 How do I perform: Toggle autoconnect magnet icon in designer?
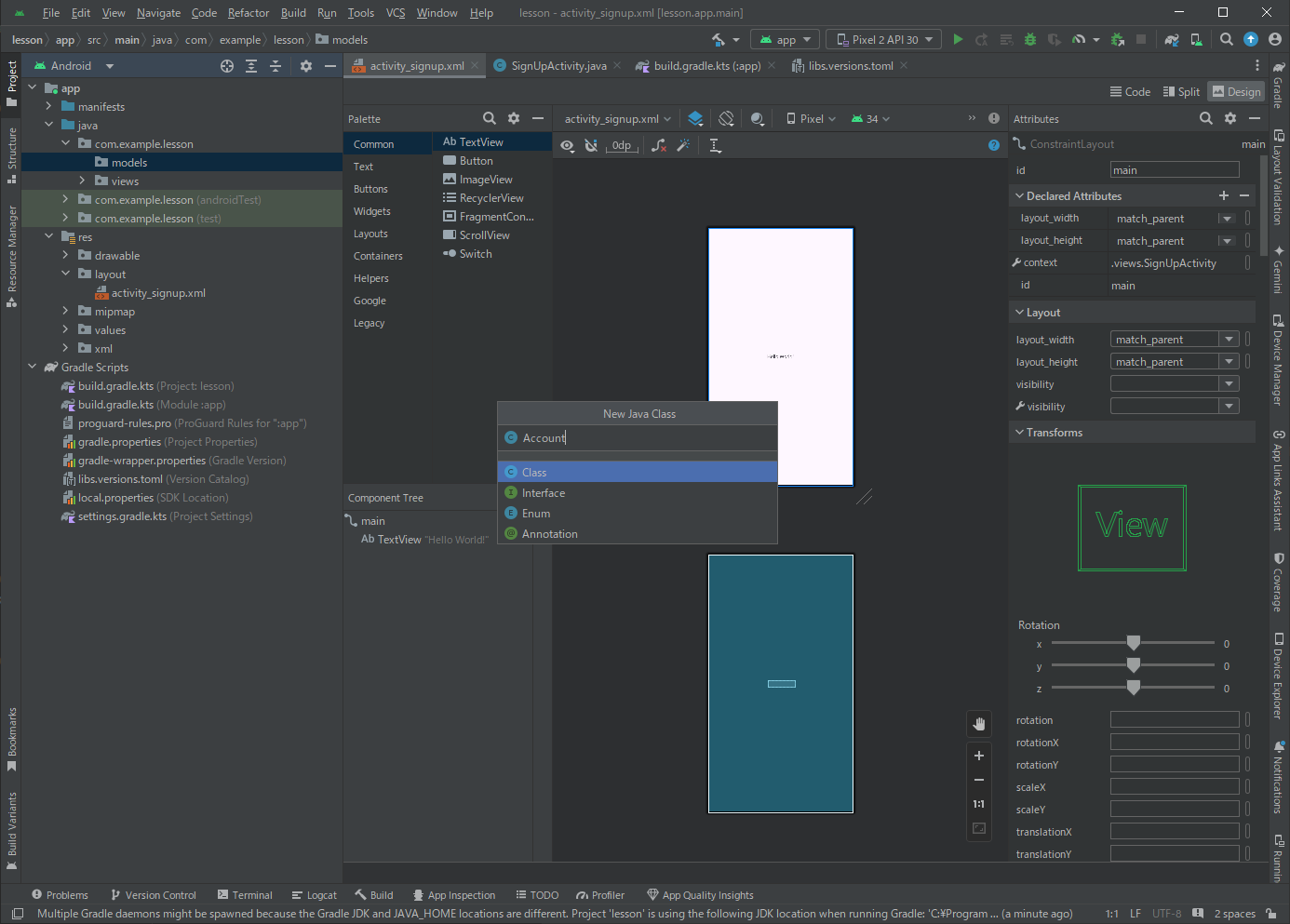pyautogui.click(x=591, y=145)
